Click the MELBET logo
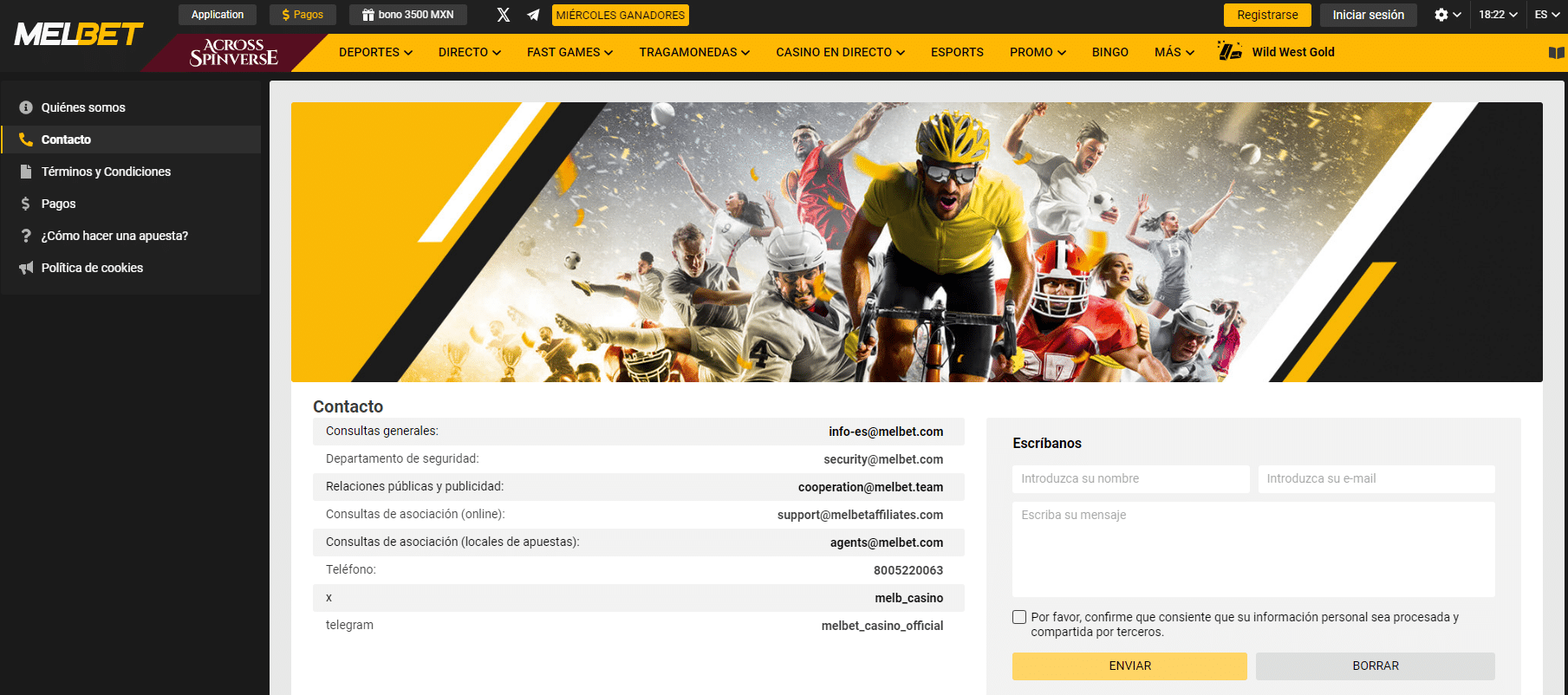 click(x=79, y=35)
